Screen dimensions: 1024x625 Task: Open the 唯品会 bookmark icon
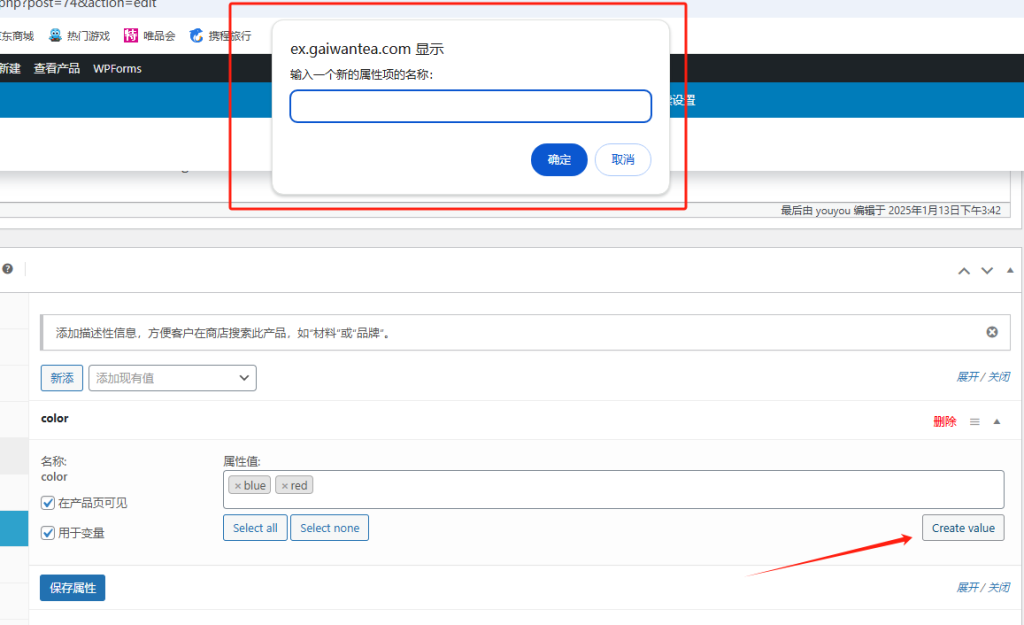point(131,35)
